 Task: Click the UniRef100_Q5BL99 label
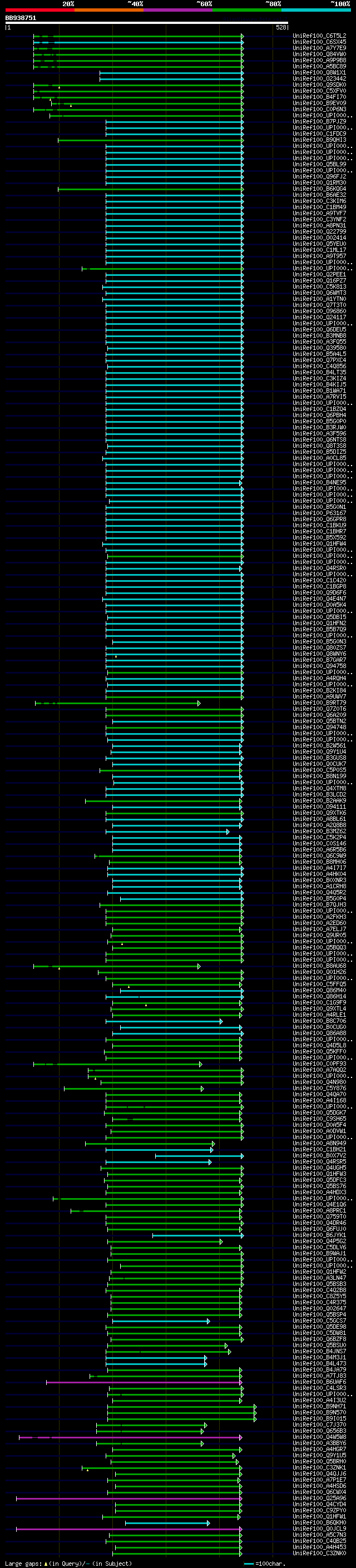coord(319,164)
